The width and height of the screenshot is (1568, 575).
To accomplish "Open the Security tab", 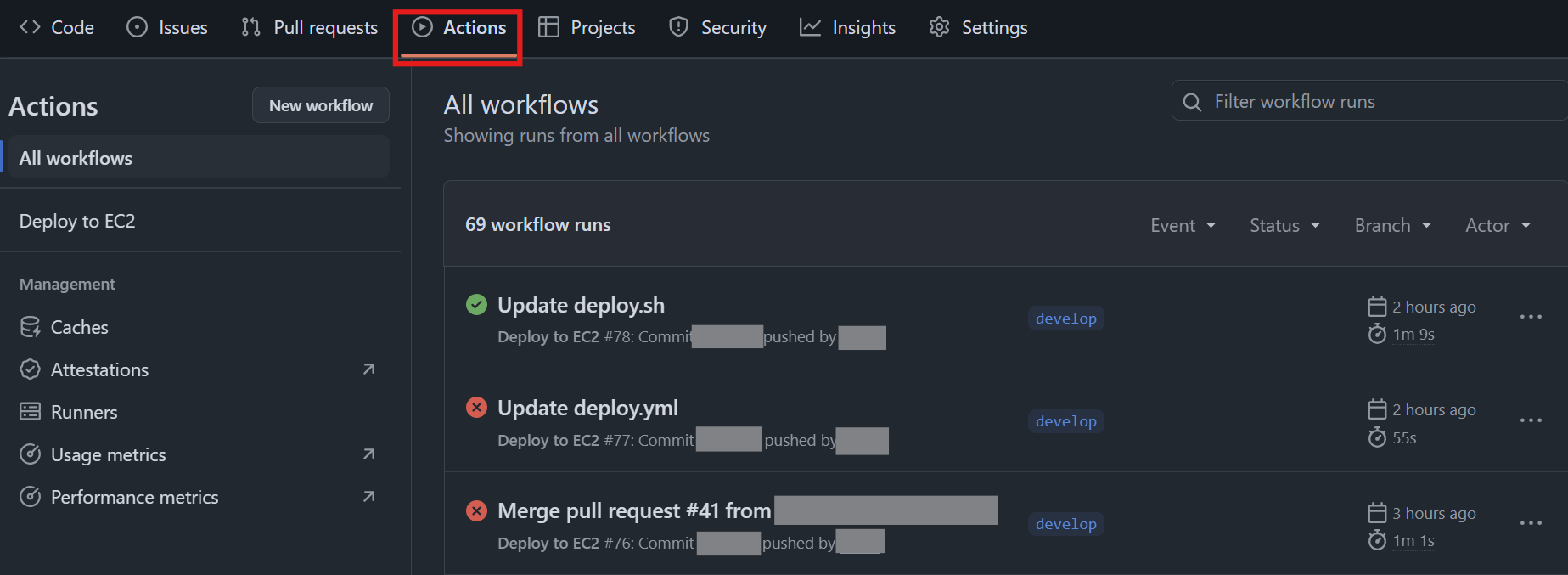I will [x=717, y=27].
